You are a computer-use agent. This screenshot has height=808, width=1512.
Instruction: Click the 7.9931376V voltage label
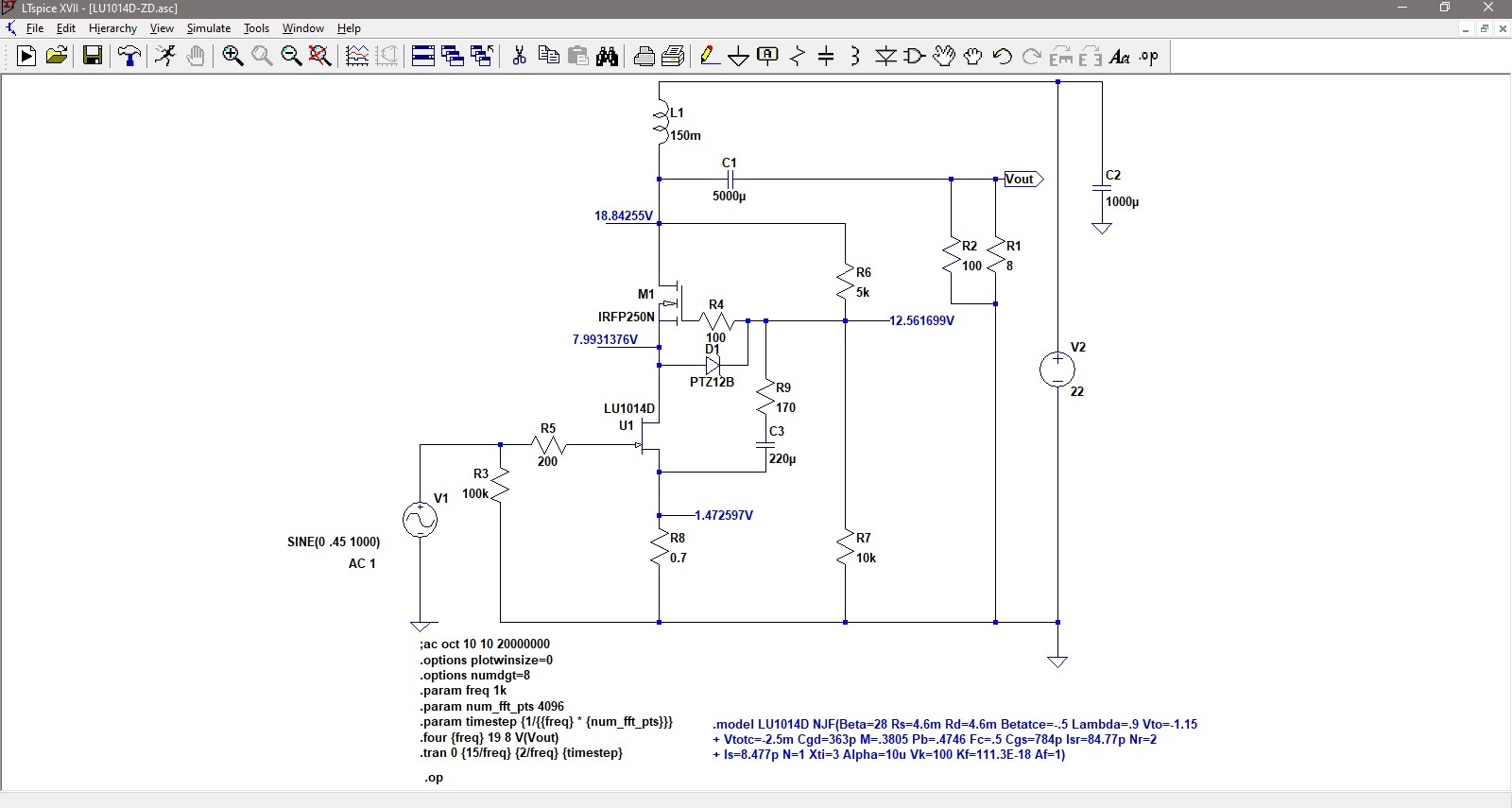605,339
